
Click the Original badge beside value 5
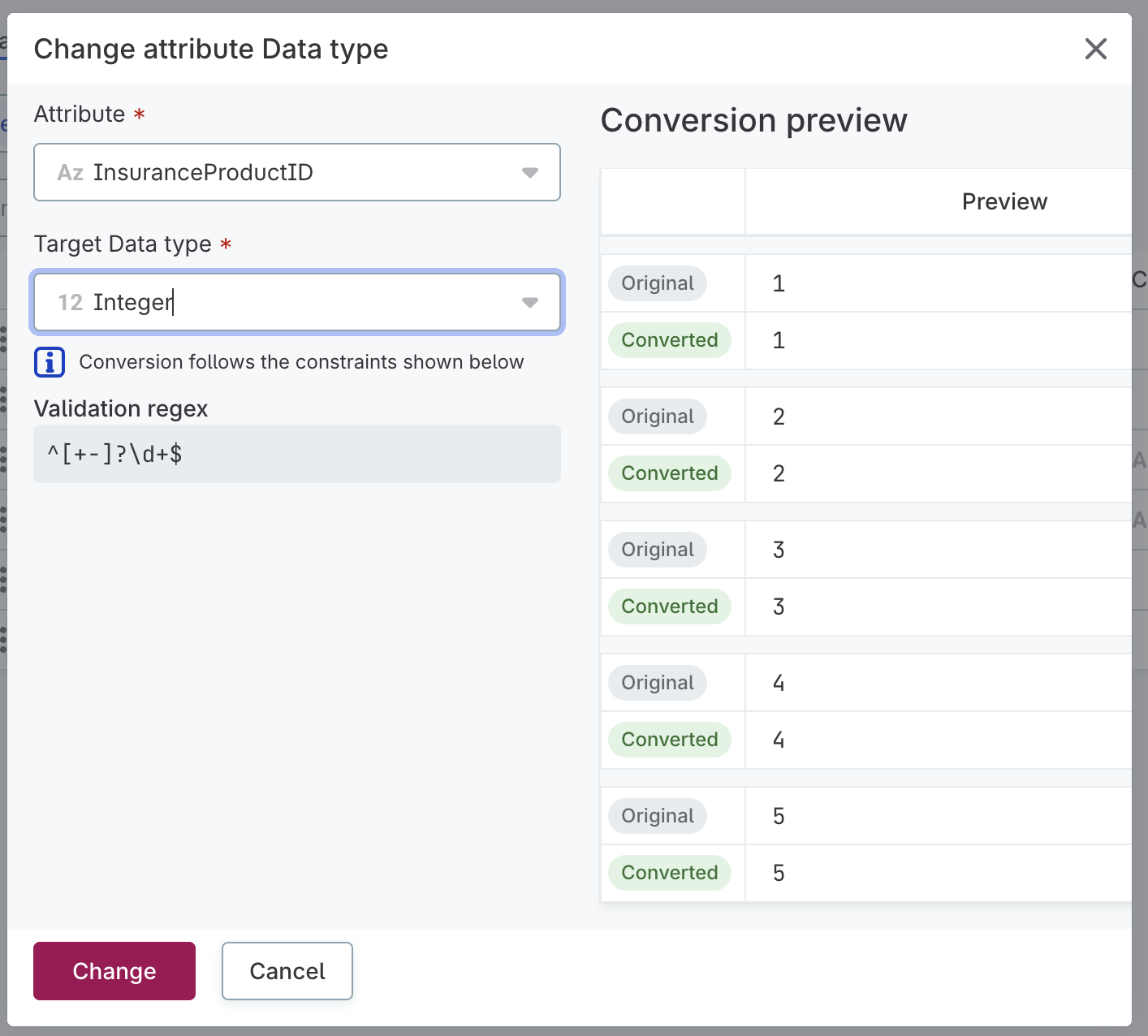click(x=657, y=815)
